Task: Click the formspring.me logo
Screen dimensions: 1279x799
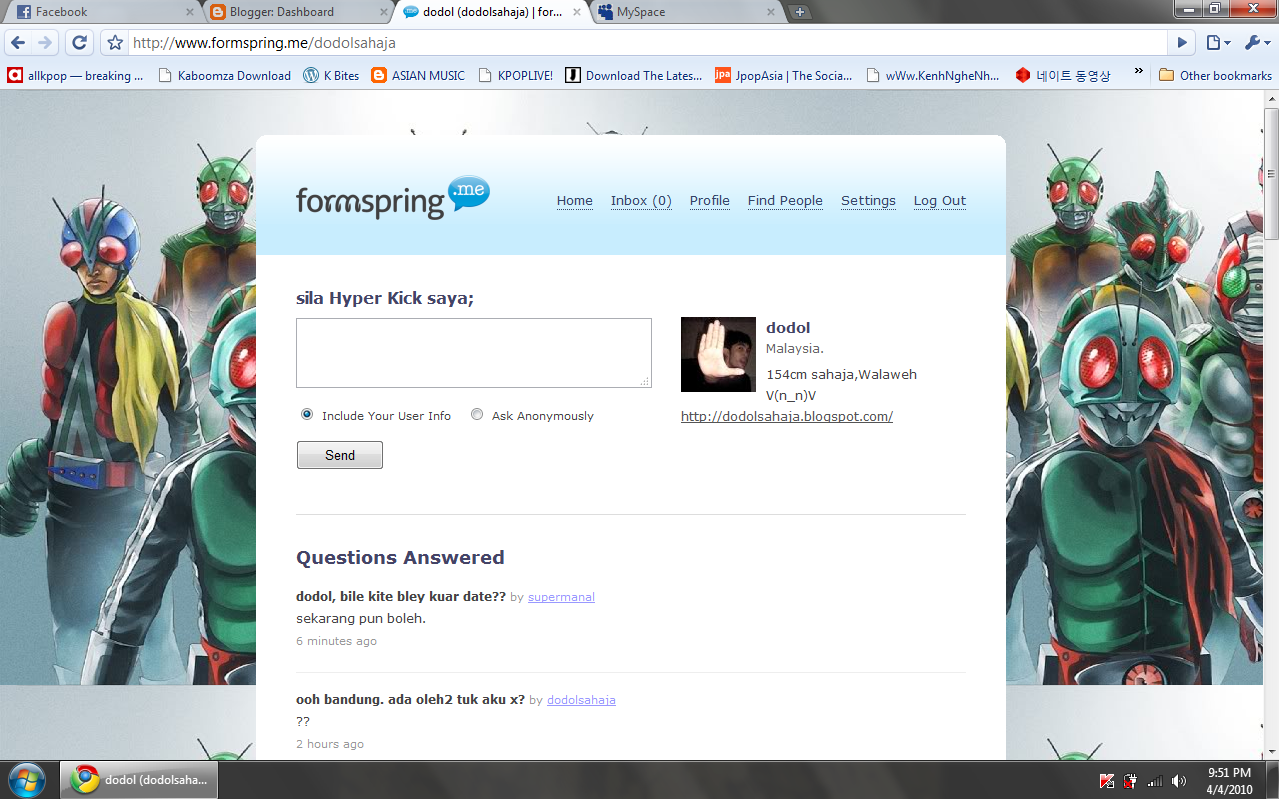Action: 393,198
